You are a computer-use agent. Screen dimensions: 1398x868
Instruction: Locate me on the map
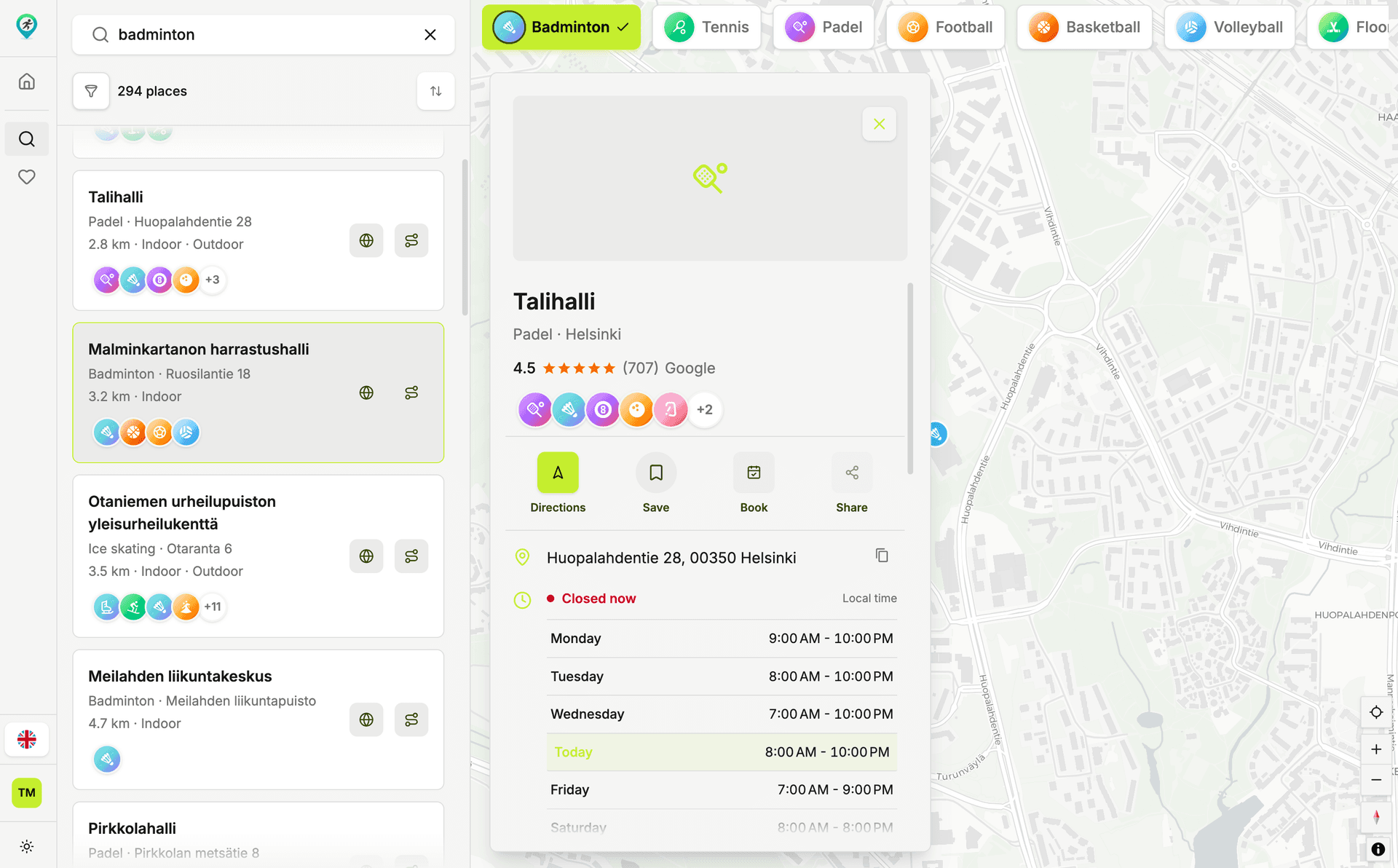click(1376, 712)
